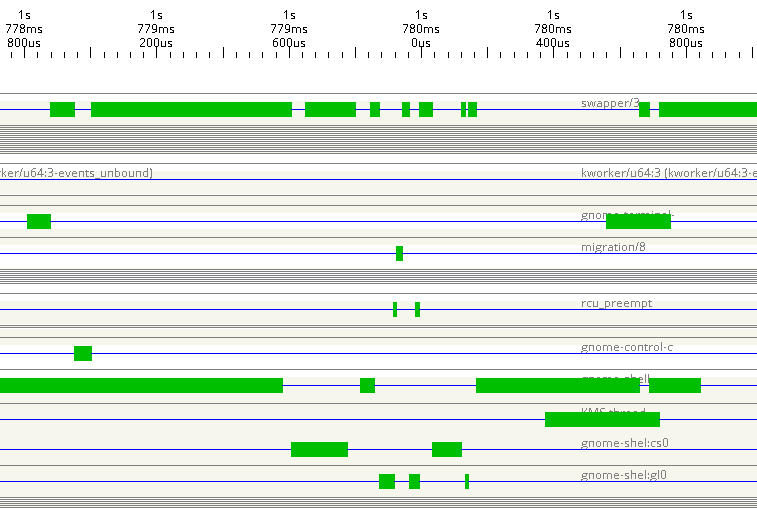Click the leftmost gnome-terminal slice

point(39,221)
